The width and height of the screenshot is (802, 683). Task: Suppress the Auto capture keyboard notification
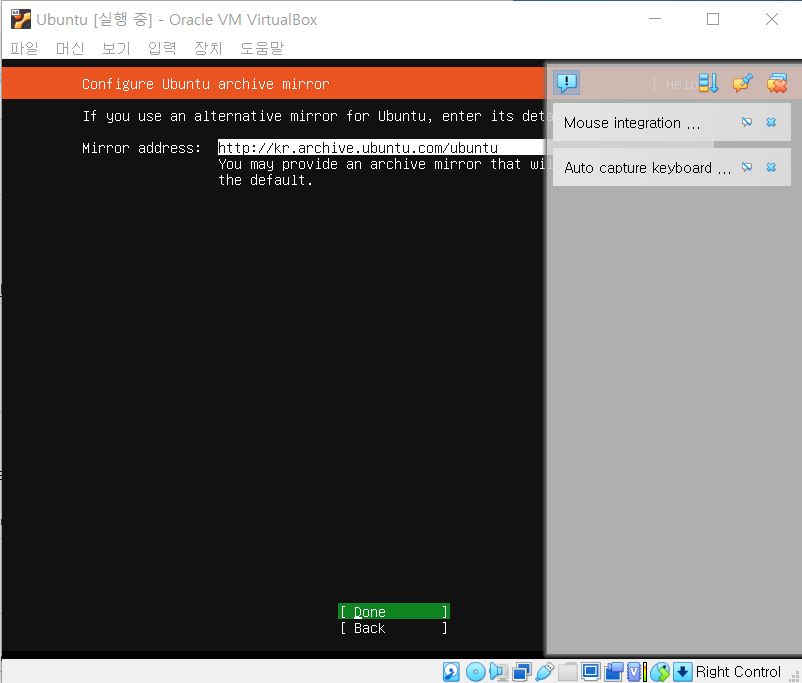747,167
